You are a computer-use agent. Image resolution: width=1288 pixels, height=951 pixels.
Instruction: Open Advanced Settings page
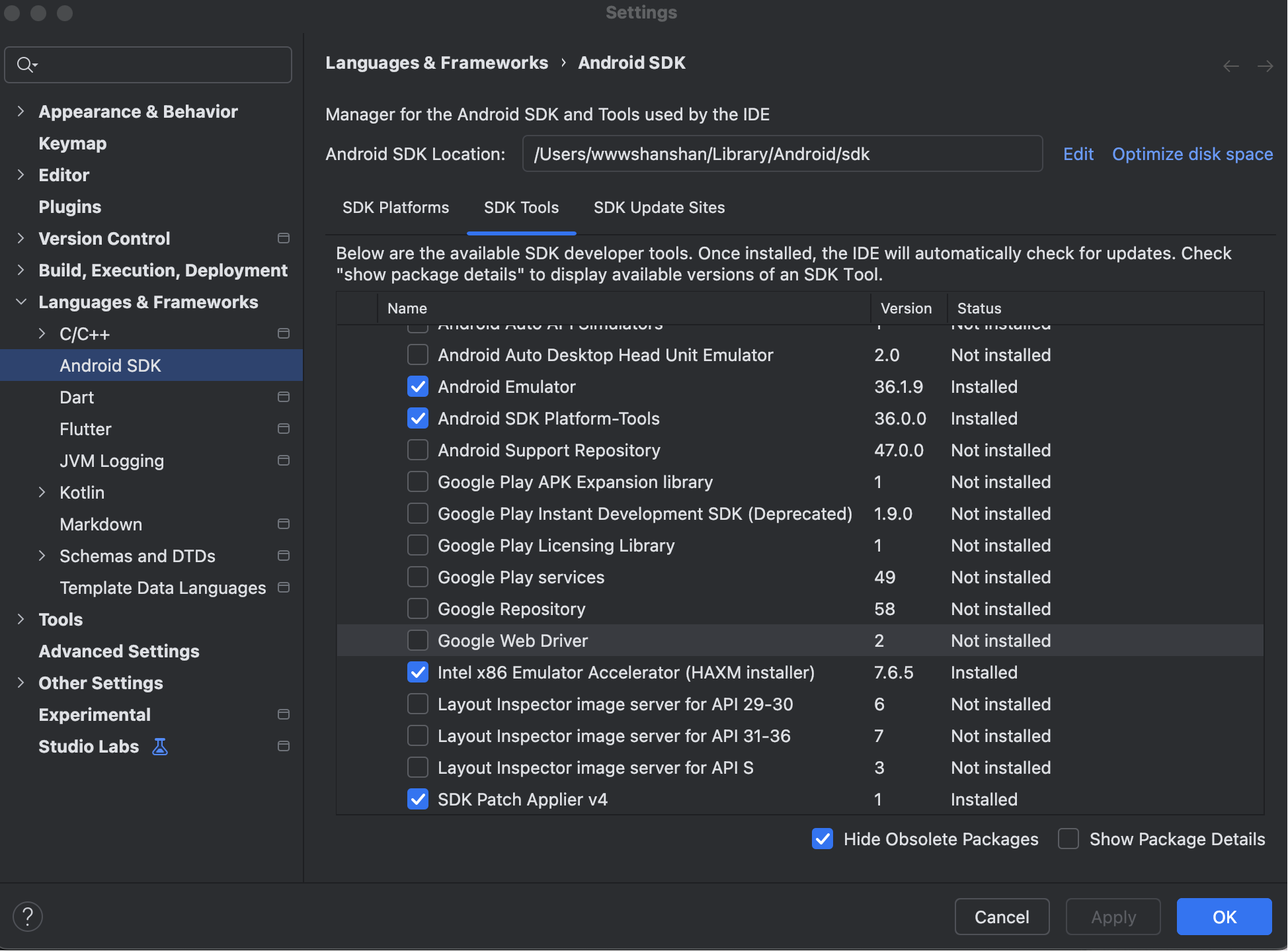pyautogui.click(x=119, y=651)
